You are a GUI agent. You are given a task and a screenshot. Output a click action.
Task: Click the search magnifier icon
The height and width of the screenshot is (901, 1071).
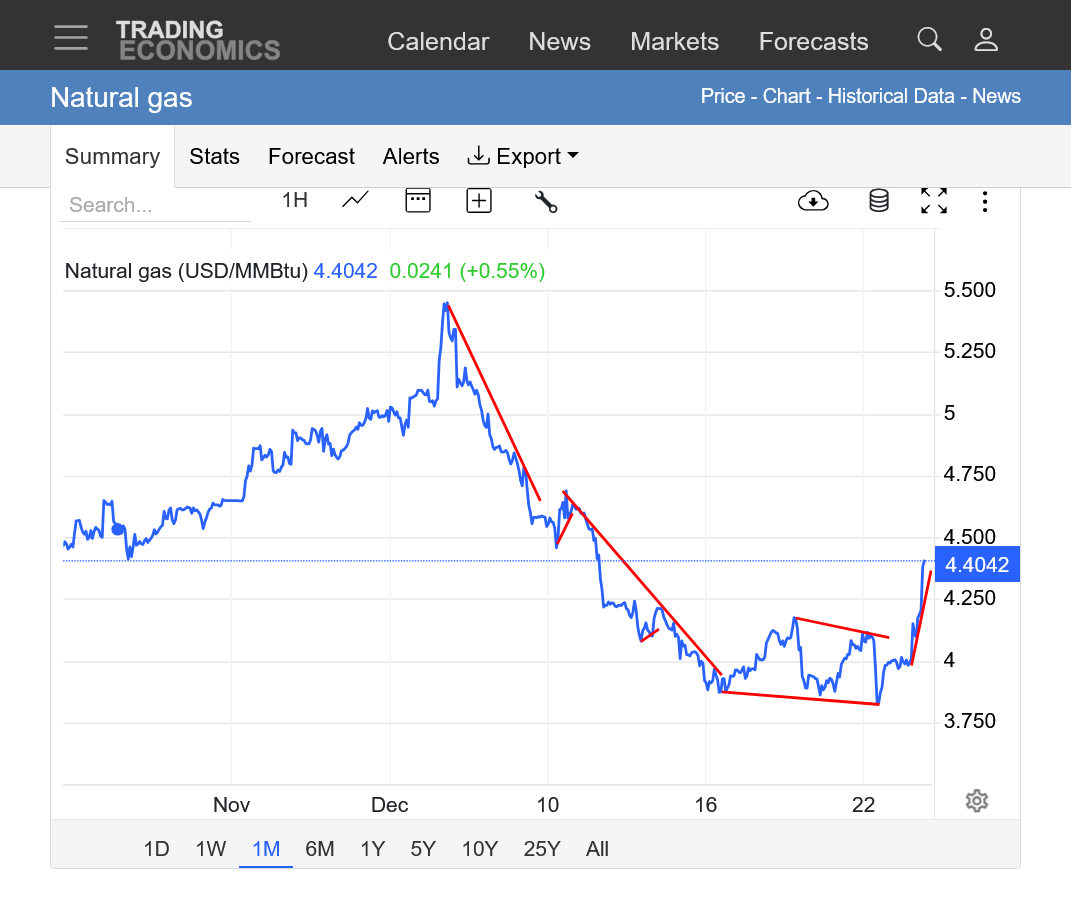(929, 40)
